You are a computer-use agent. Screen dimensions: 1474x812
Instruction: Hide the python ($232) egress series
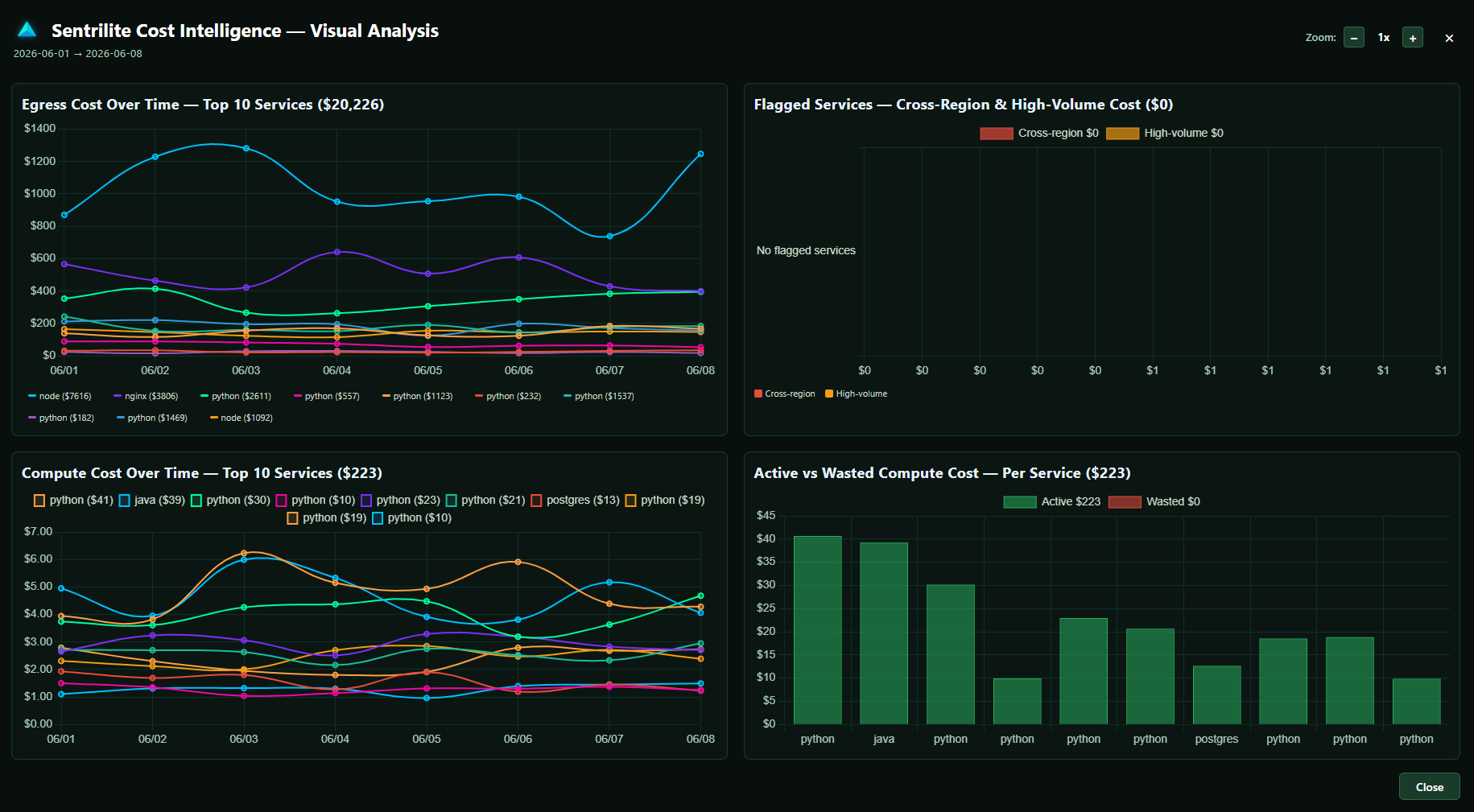point(508,396)
